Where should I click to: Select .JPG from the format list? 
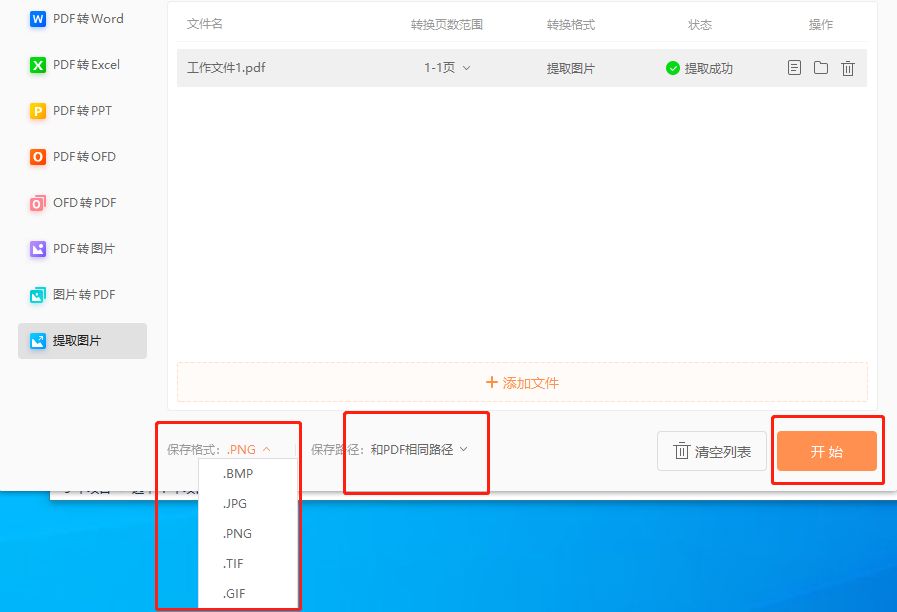(232, 503)
